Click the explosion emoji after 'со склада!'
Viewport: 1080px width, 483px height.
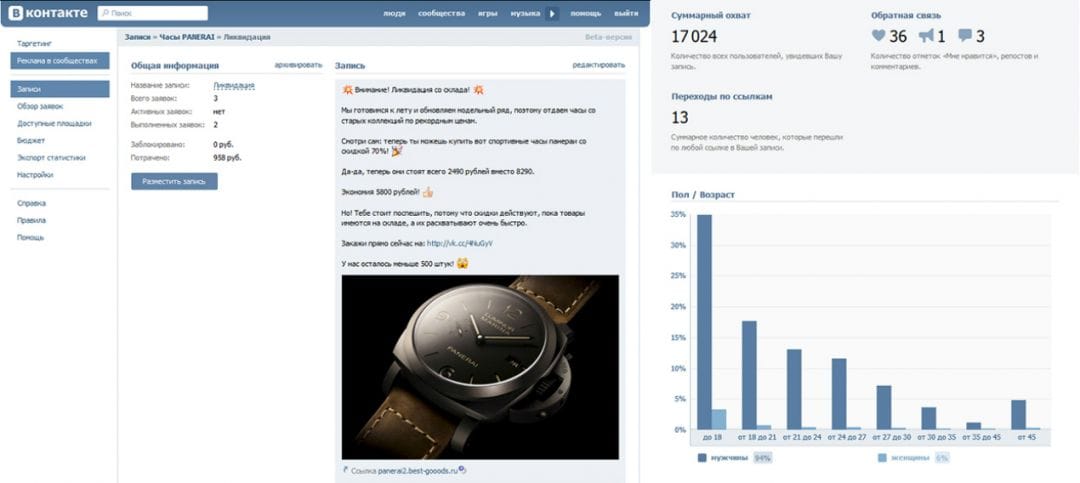(x=479, y=90)
